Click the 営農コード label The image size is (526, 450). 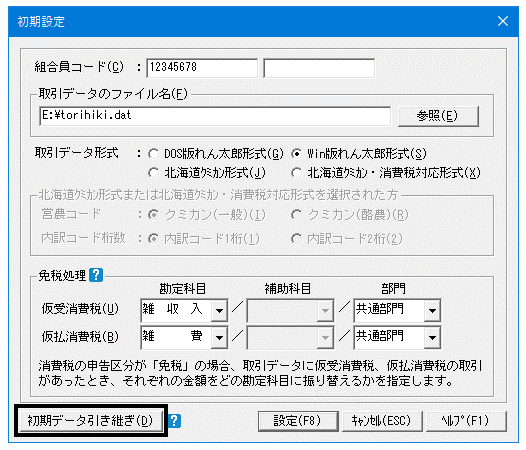pyautogui.click(x=71, y=214)
